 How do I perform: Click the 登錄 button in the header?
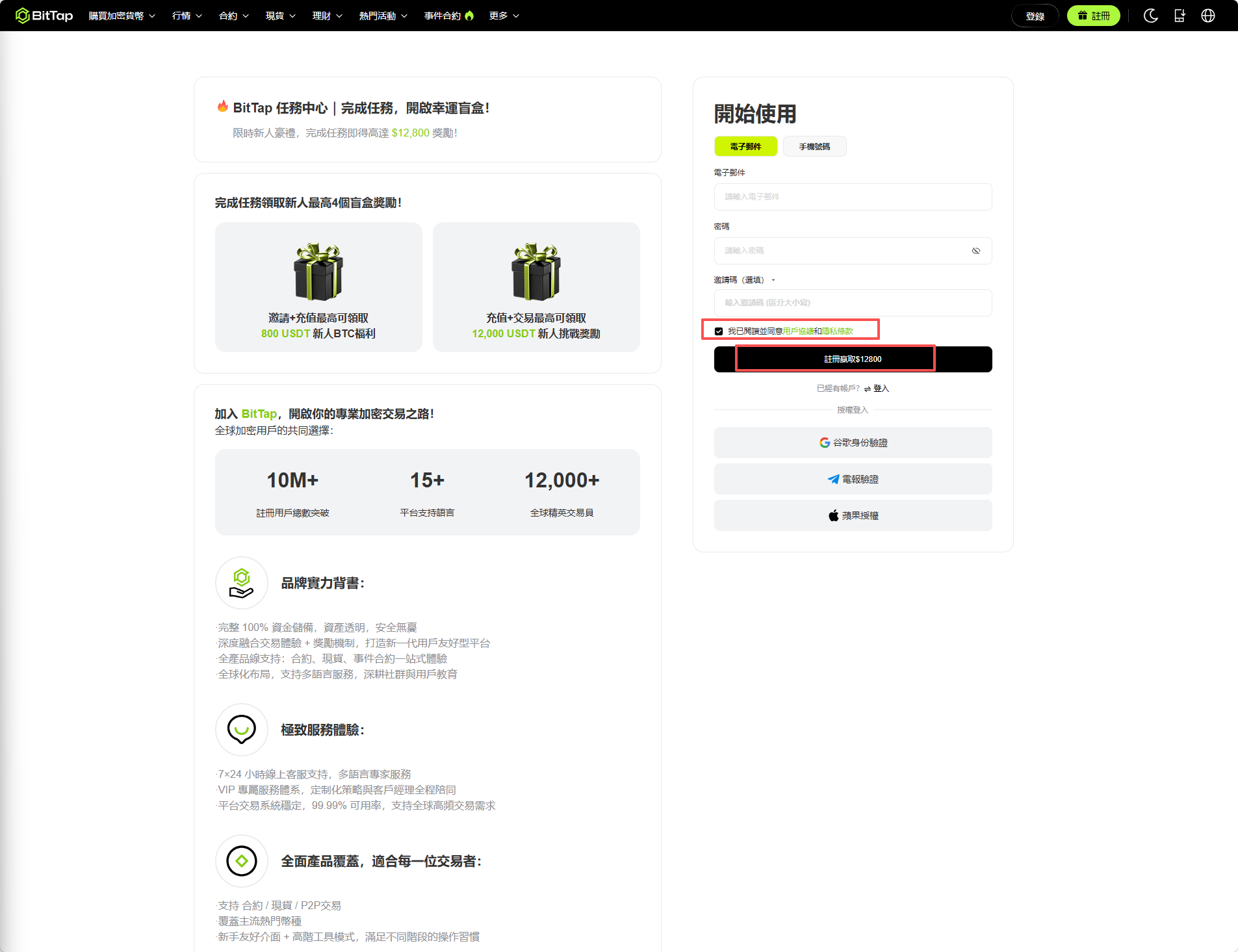pos(1035,16)
